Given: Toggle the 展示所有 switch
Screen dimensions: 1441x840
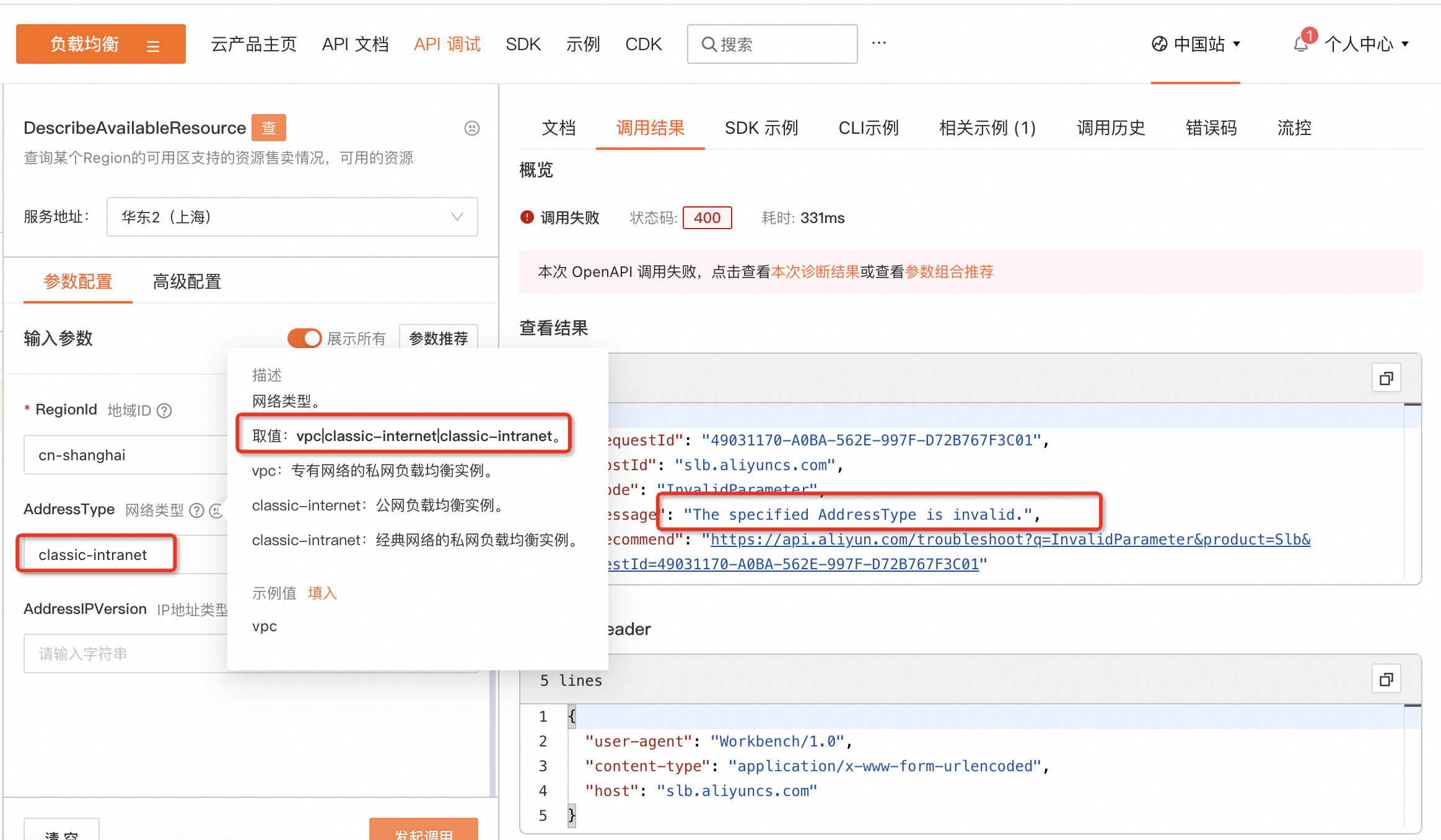Looking at the screenshot, I should click(304, 338).
